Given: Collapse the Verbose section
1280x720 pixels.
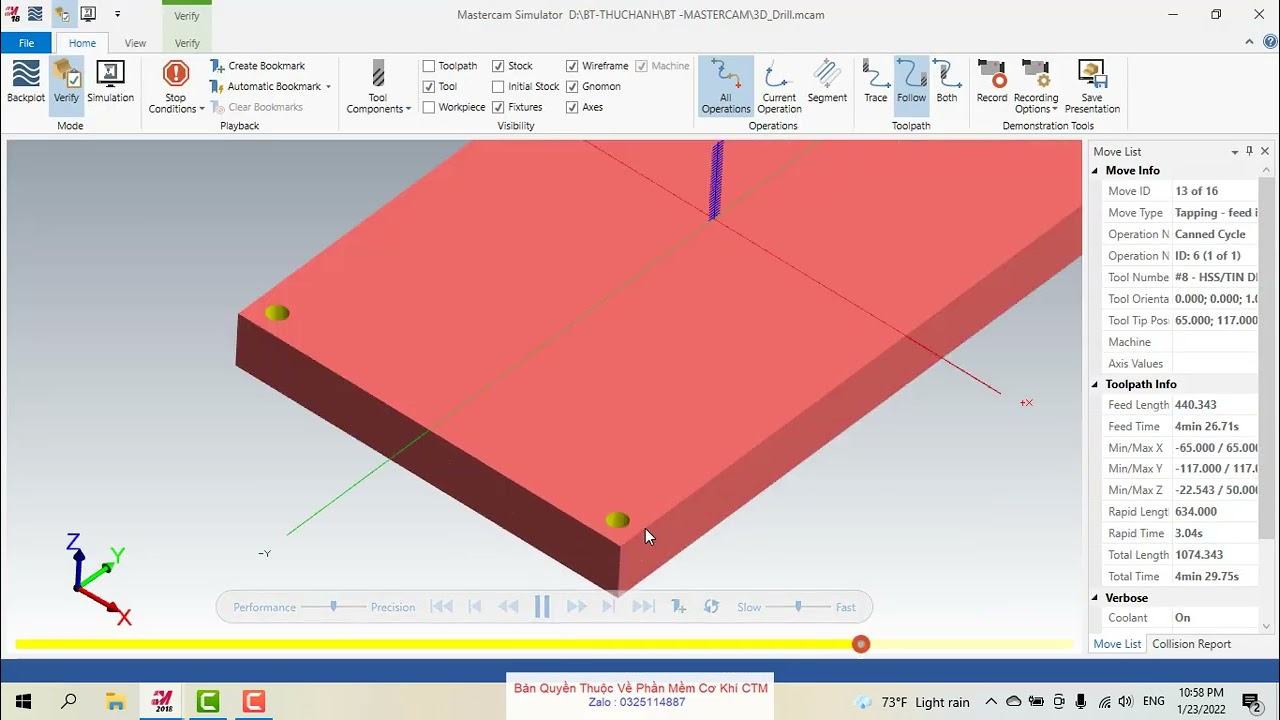Looking at the screenshot, I should click(1097, 598).
